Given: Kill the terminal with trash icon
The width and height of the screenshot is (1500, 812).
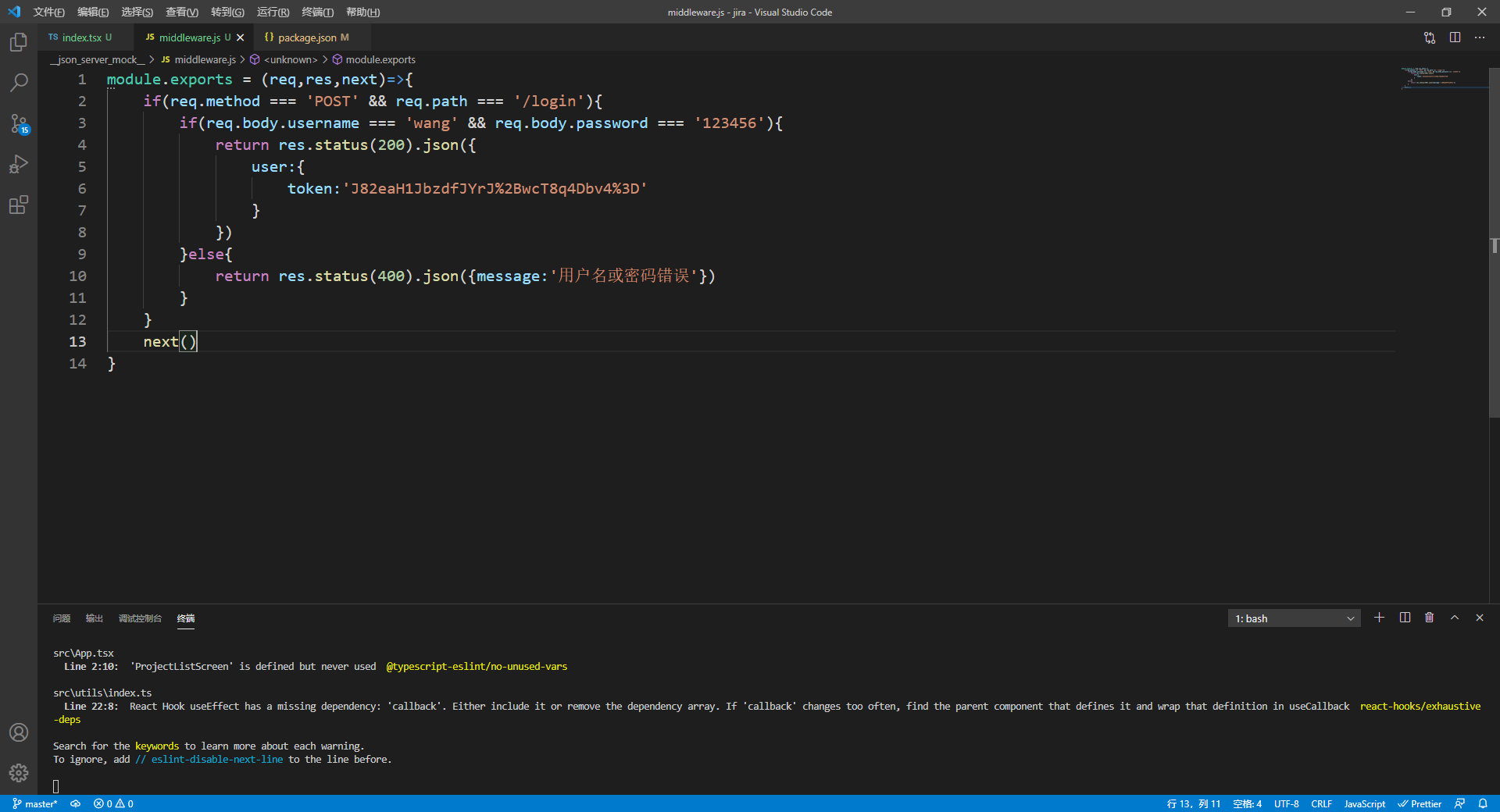Looking at the screenshot, I should 1430,618.
